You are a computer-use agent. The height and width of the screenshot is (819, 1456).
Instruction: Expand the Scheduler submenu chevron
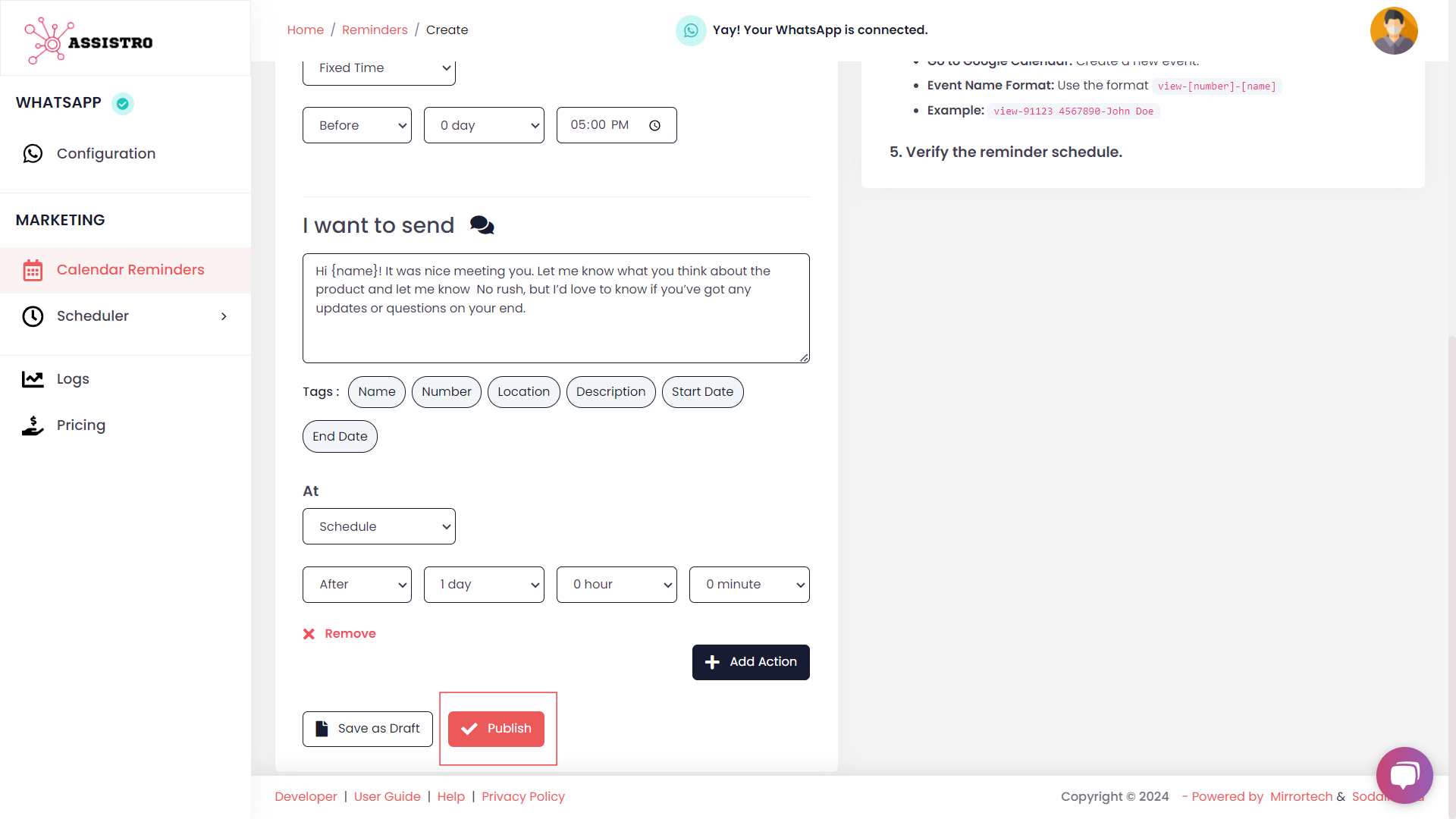(224, 316)
